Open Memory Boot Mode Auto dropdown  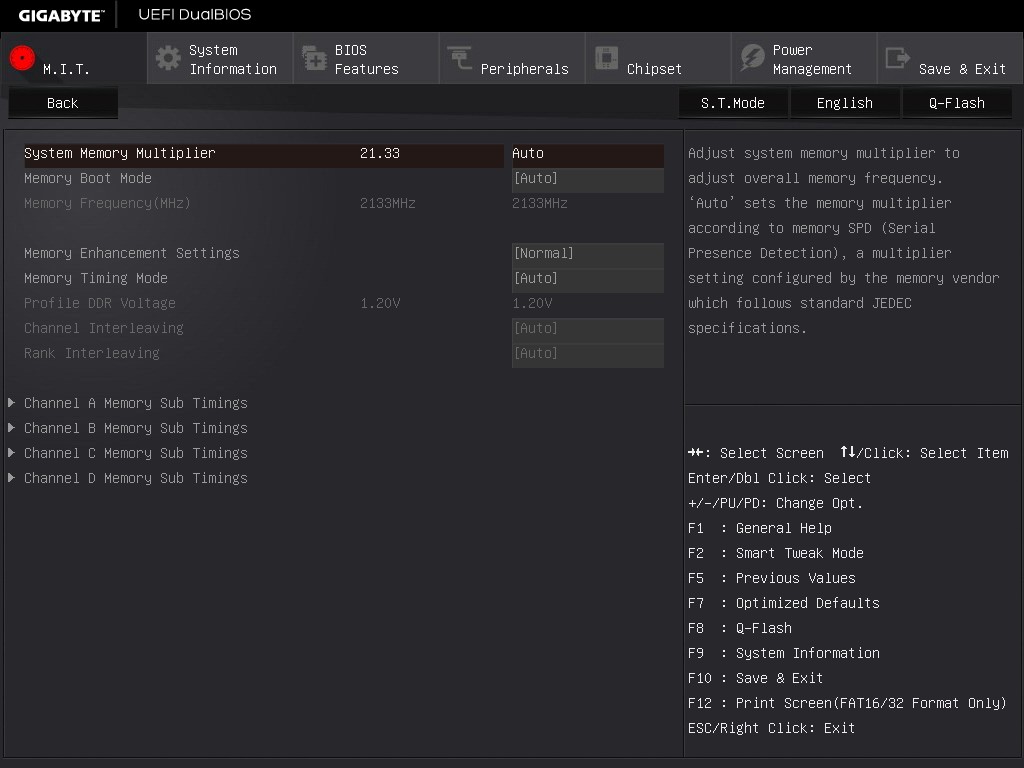coord(588,180)
